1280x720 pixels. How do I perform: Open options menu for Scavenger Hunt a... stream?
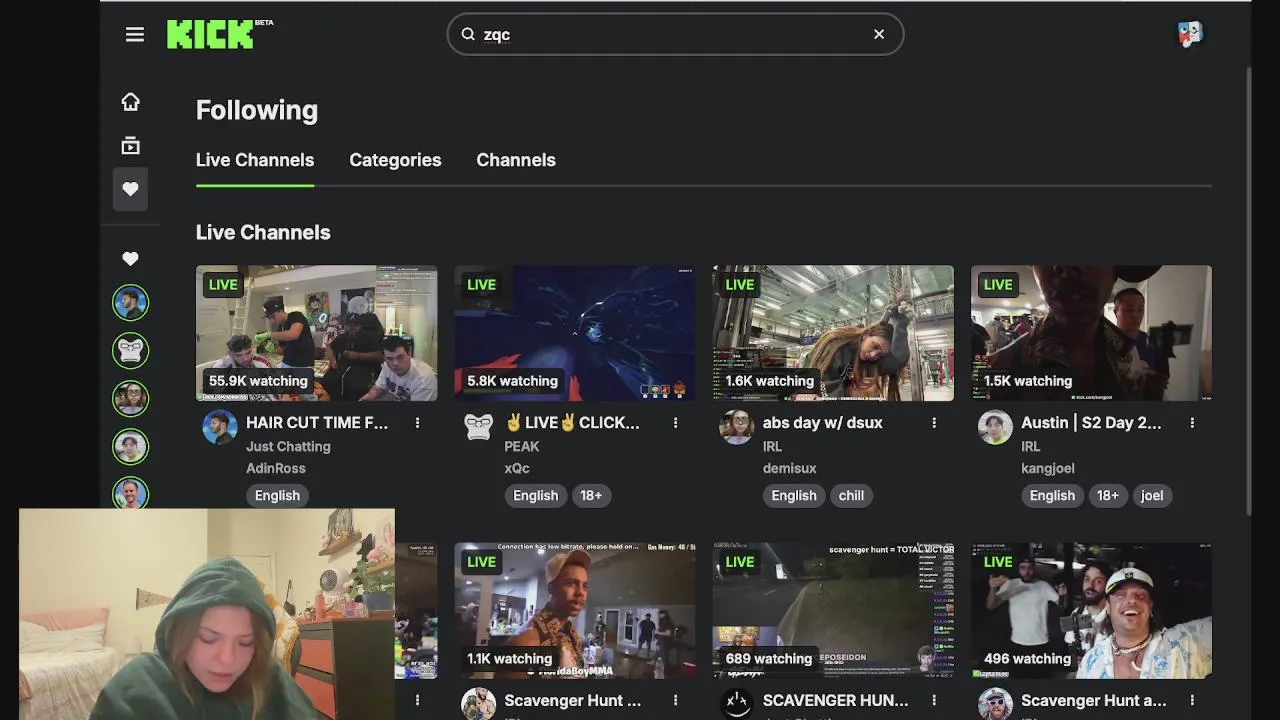[1192, 701]
